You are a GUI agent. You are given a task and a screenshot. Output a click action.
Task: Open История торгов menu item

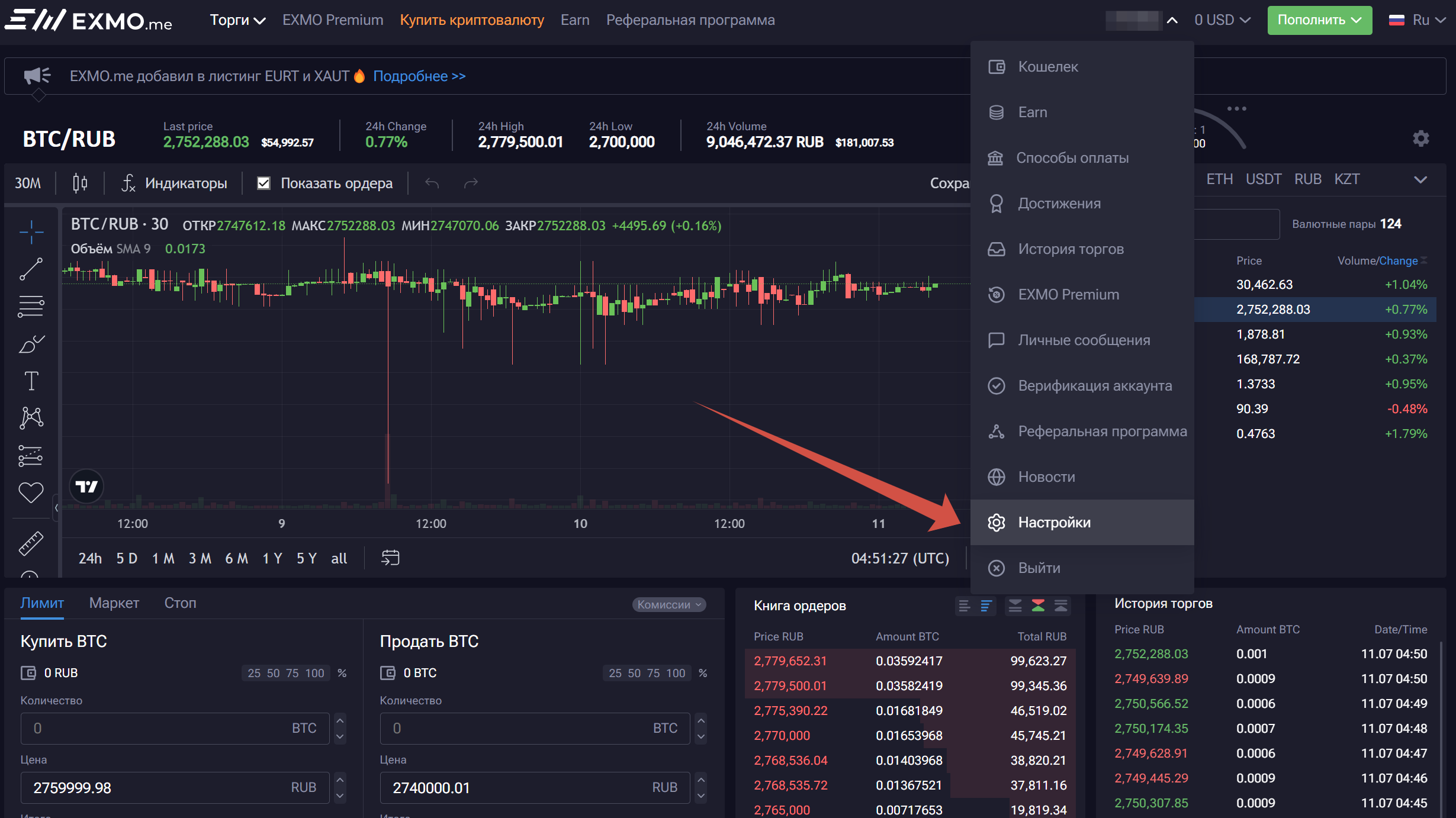coord(1082,249)
